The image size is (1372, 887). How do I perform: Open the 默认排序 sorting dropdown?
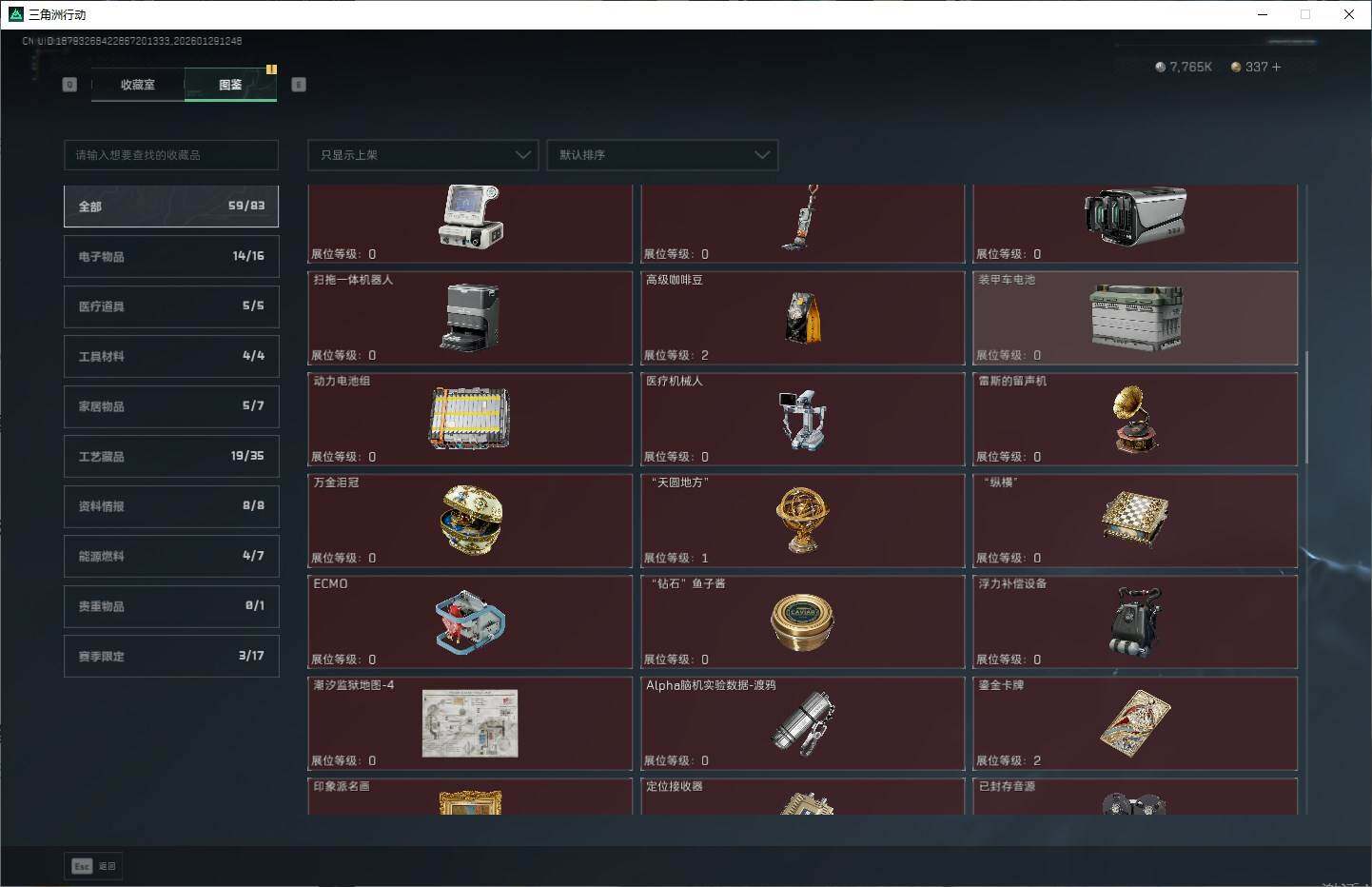[662, 155]
